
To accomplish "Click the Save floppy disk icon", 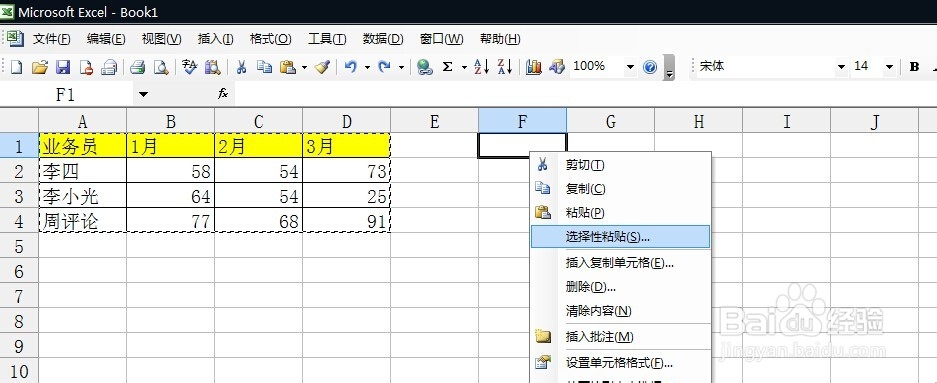I will [63, 68].
